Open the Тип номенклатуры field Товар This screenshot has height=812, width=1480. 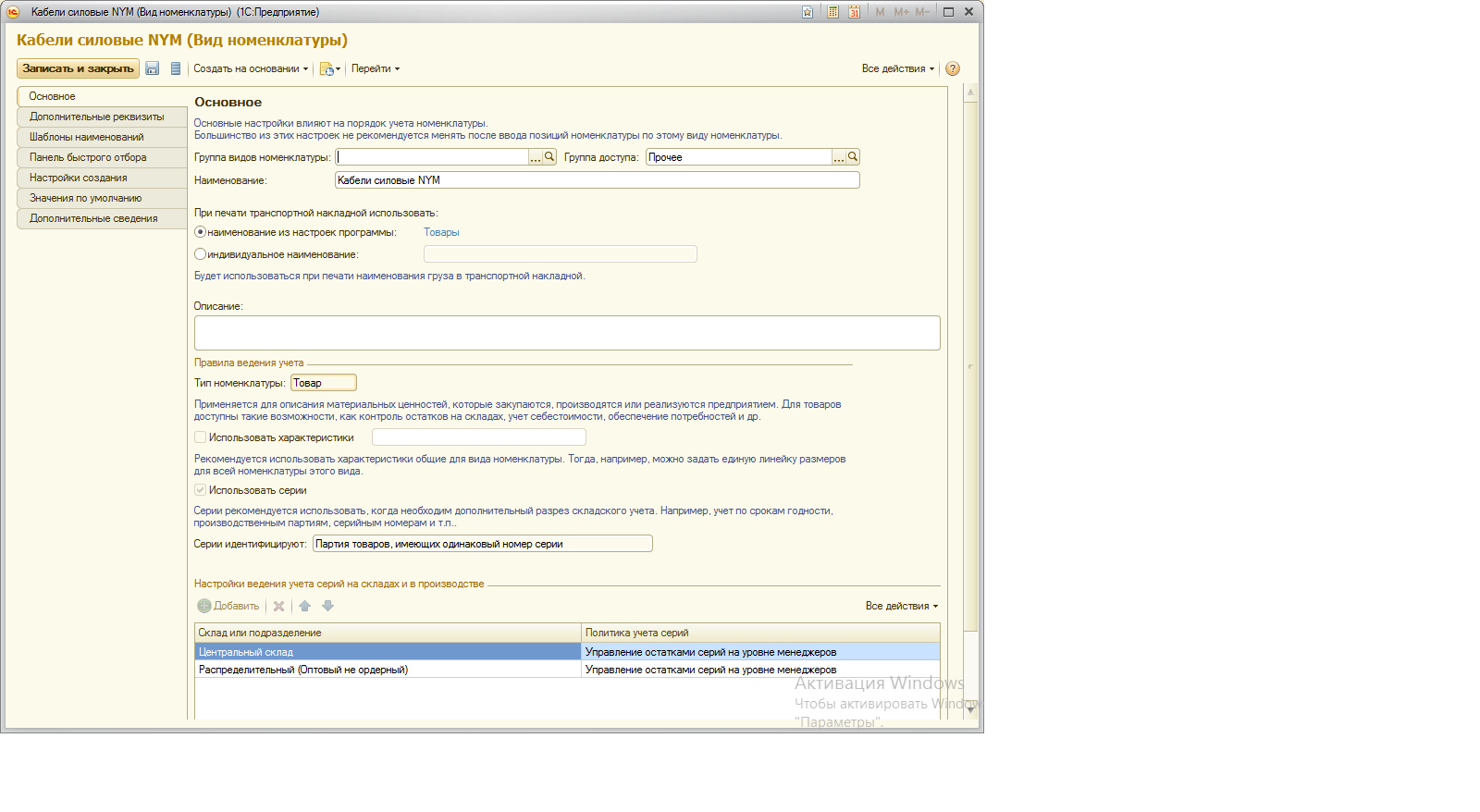pyautogui.click(x=324, y=383)
